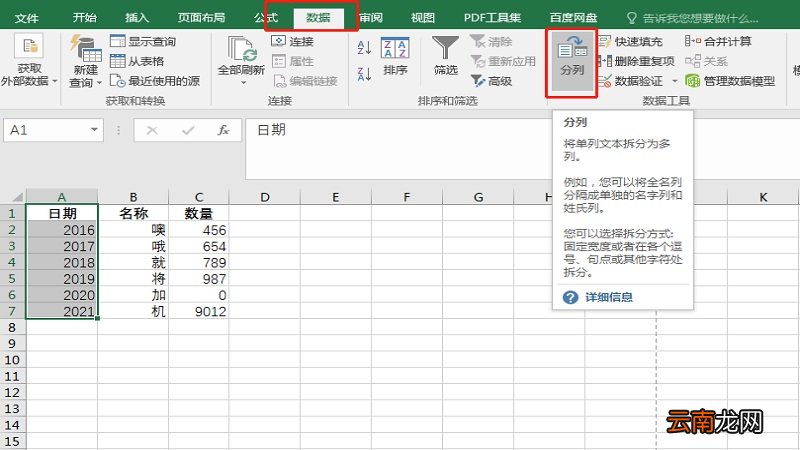Select cell B1 containing 名称
This screenshot has width=800, height=450.
point(133,213)
